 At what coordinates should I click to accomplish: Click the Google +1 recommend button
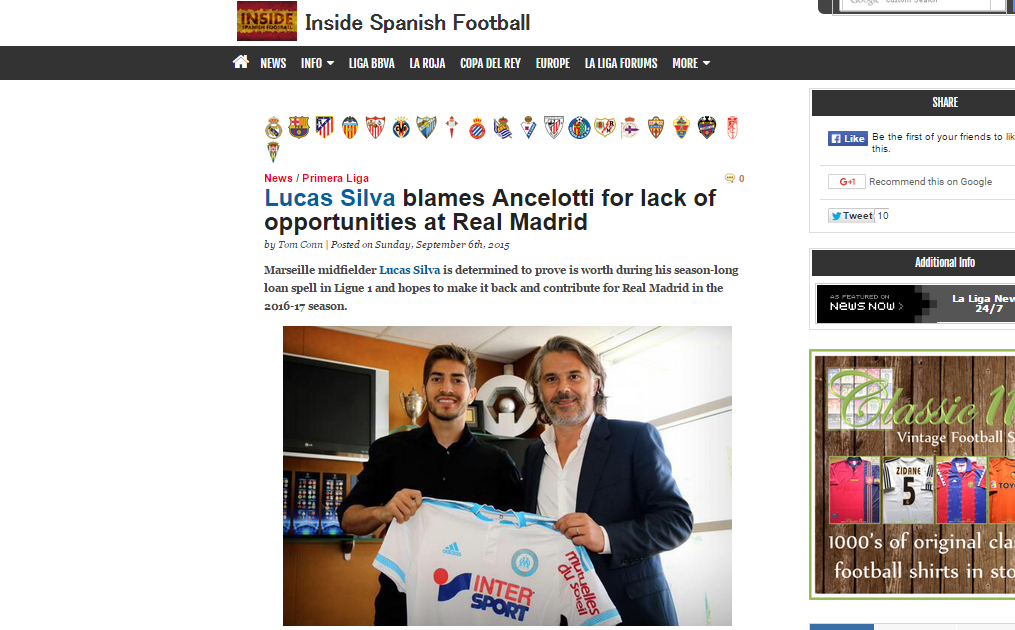pos(847,182)
